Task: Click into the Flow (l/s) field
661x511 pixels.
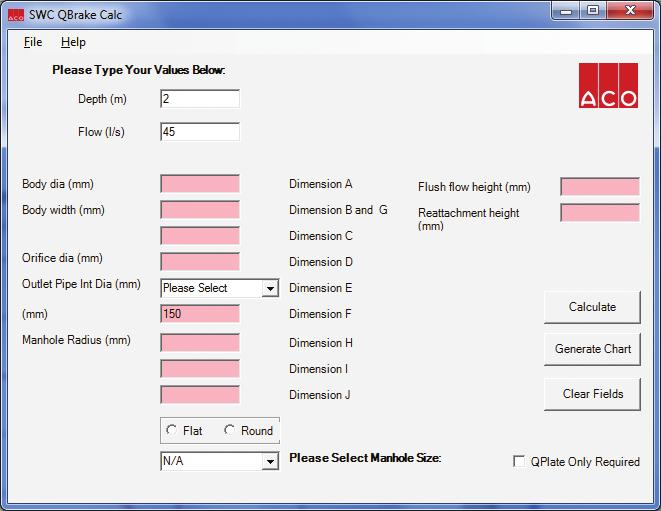Action: (x=200, y=132)
